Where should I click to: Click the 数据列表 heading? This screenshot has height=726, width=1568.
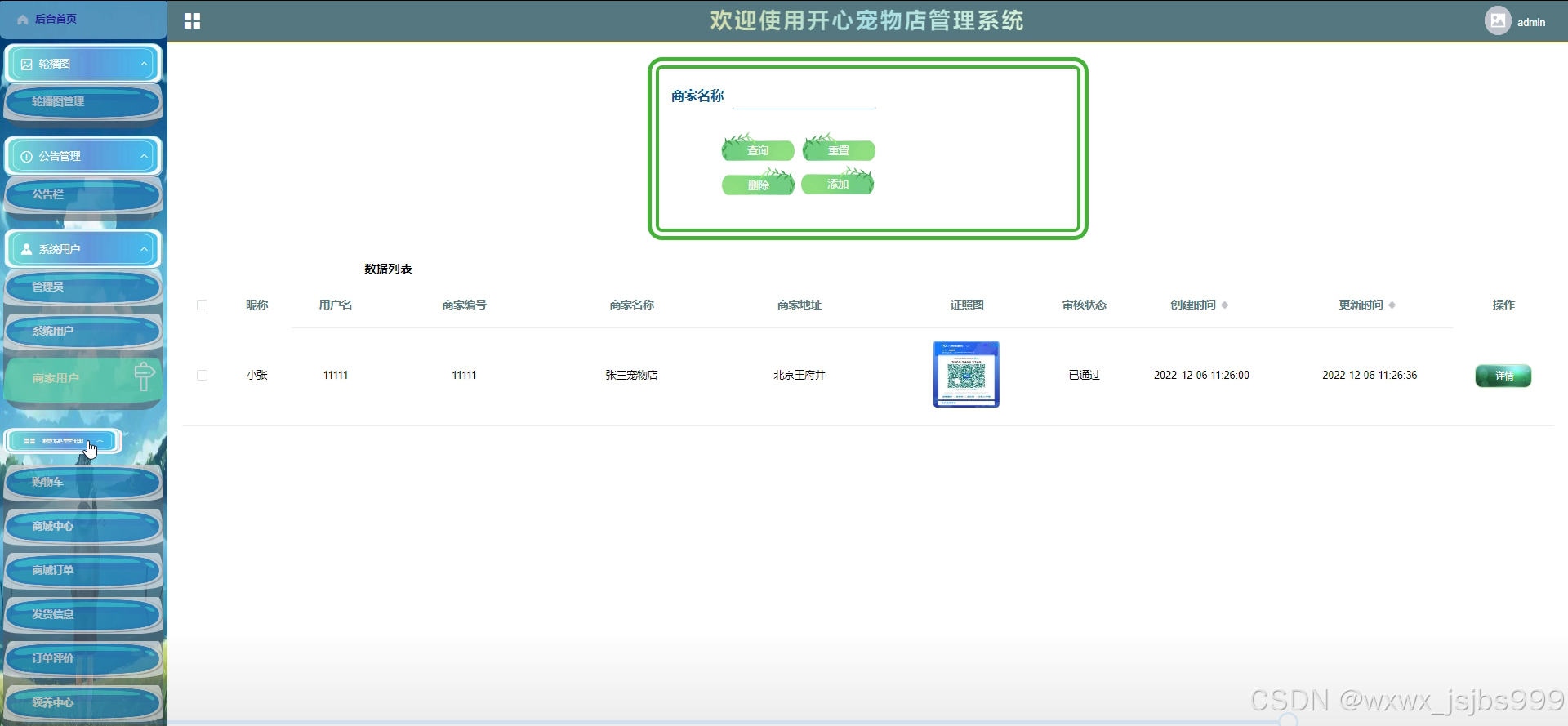(x=388, y=269)
